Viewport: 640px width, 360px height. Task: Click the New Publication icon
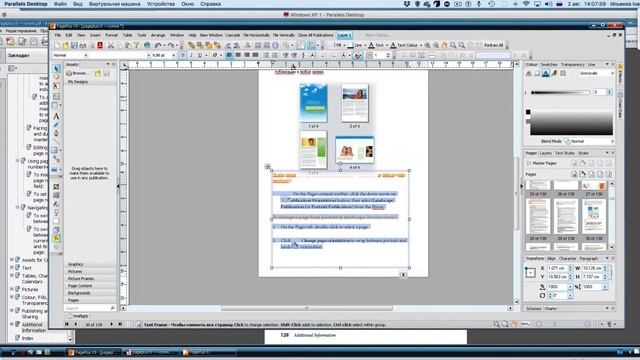[57, 45]
